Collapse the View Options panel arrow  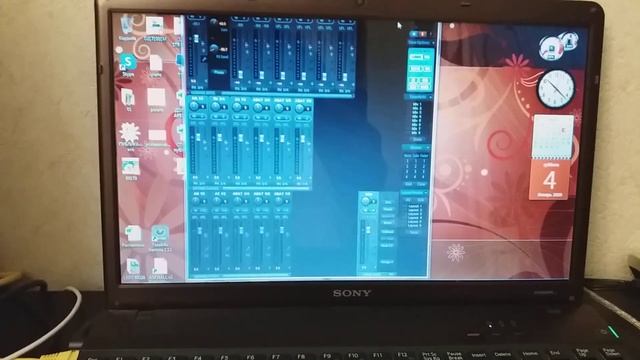click(433, 43)
